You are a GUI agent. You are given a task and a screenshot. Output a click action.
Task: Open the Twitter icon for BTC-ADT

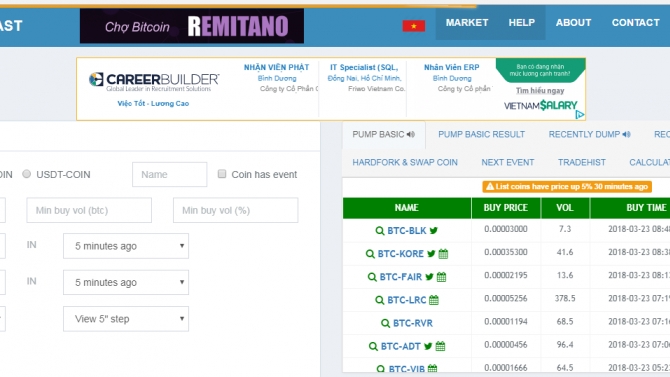coord(428,346)
